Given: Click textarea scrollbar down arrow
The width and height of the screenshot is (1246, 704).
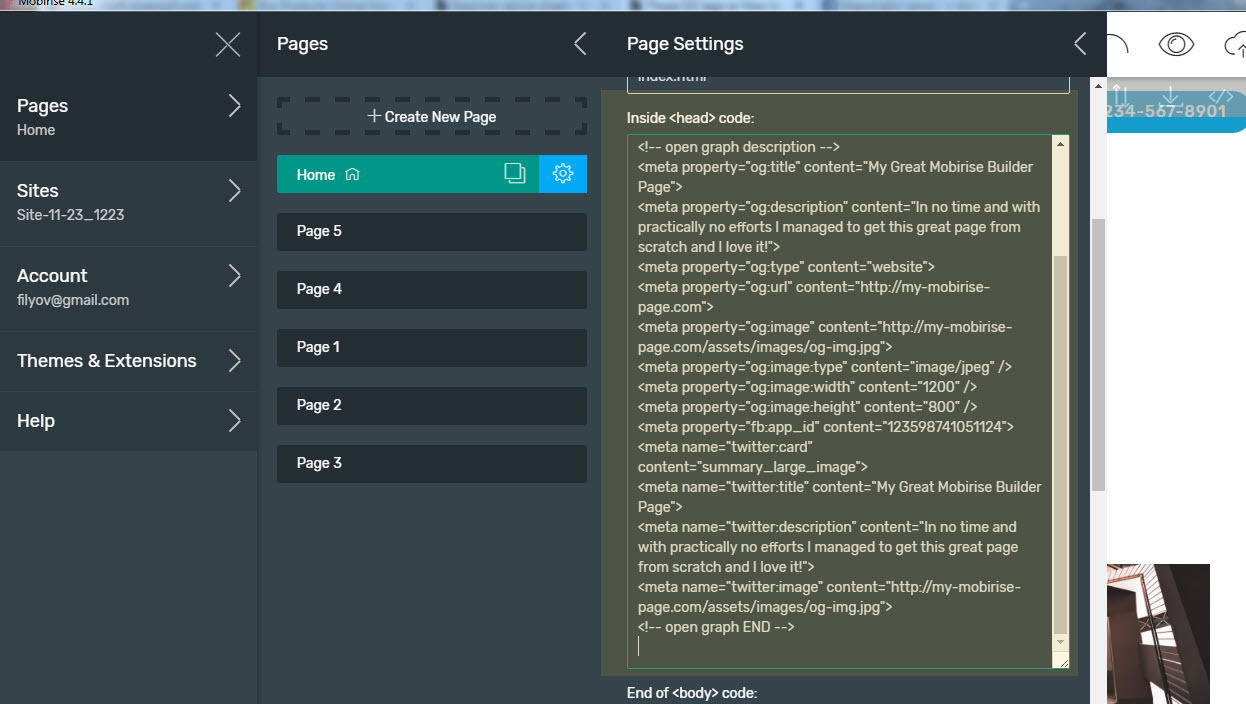Looking at the screenshot, I should [1061, 642].
